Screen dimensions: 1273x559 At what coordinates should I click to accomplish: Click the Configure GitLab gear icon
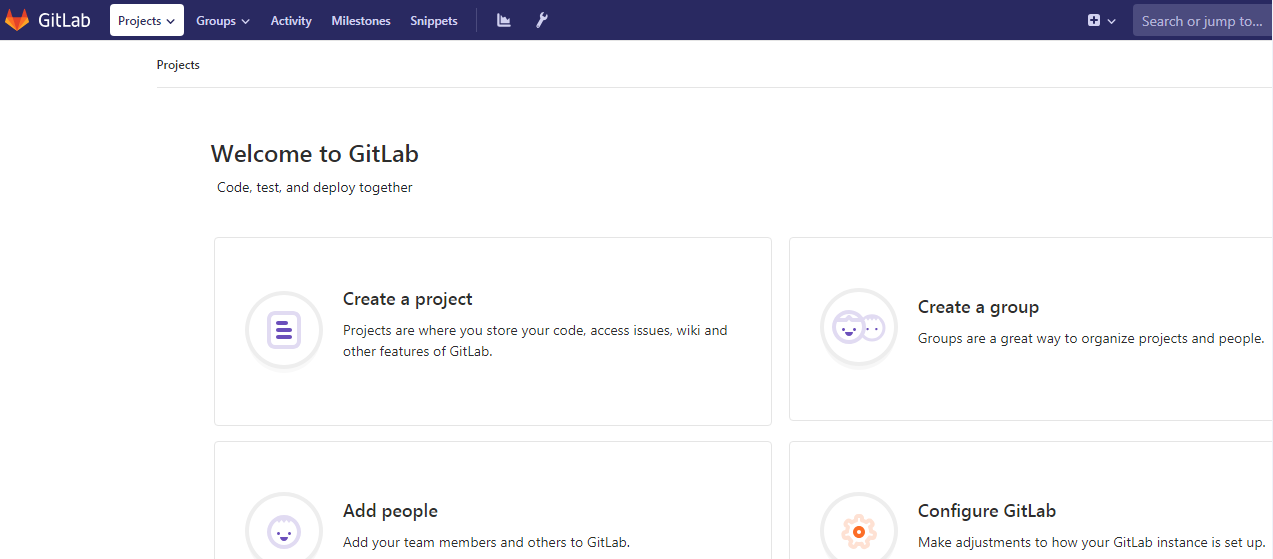pyautogui.click(x=859, y=530)
